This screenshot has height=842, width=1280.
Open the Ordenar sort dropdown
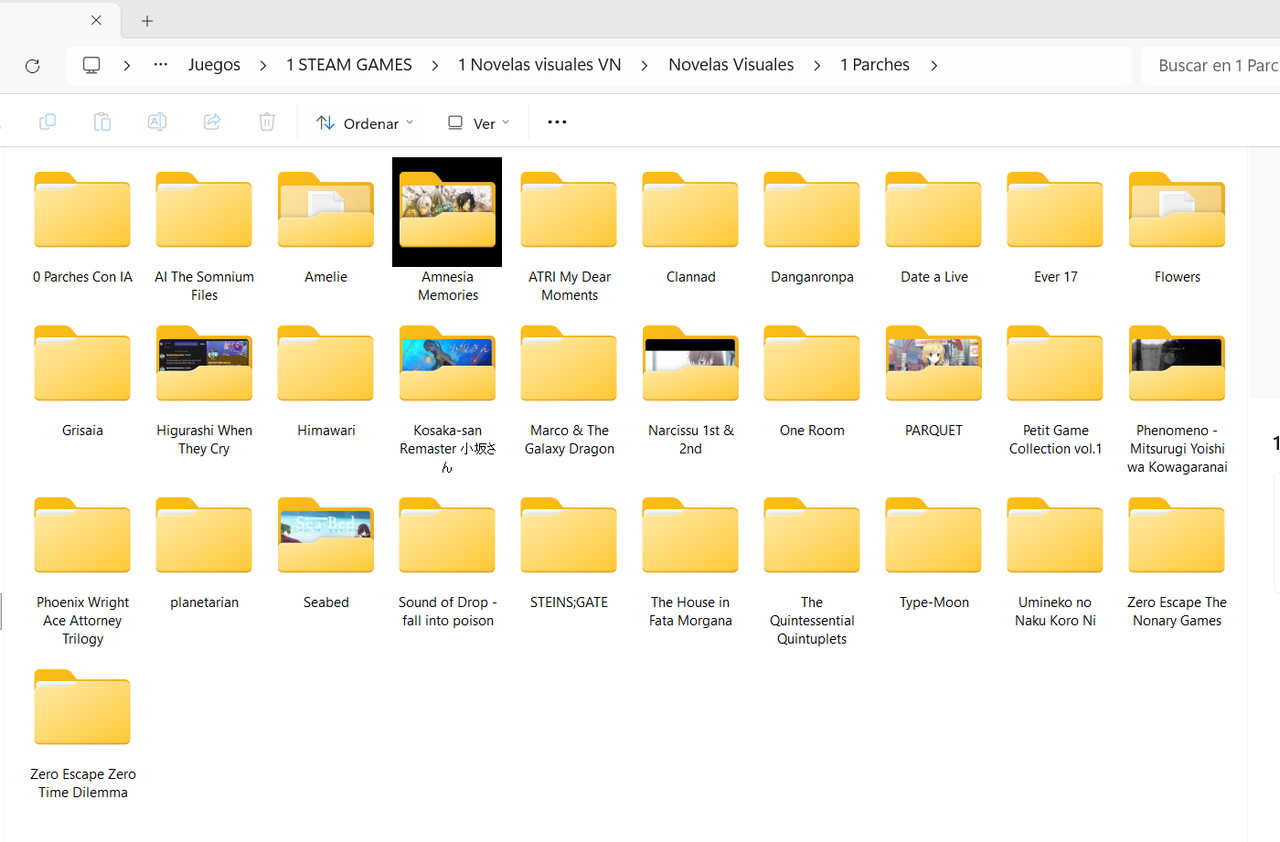coord(364,123)
